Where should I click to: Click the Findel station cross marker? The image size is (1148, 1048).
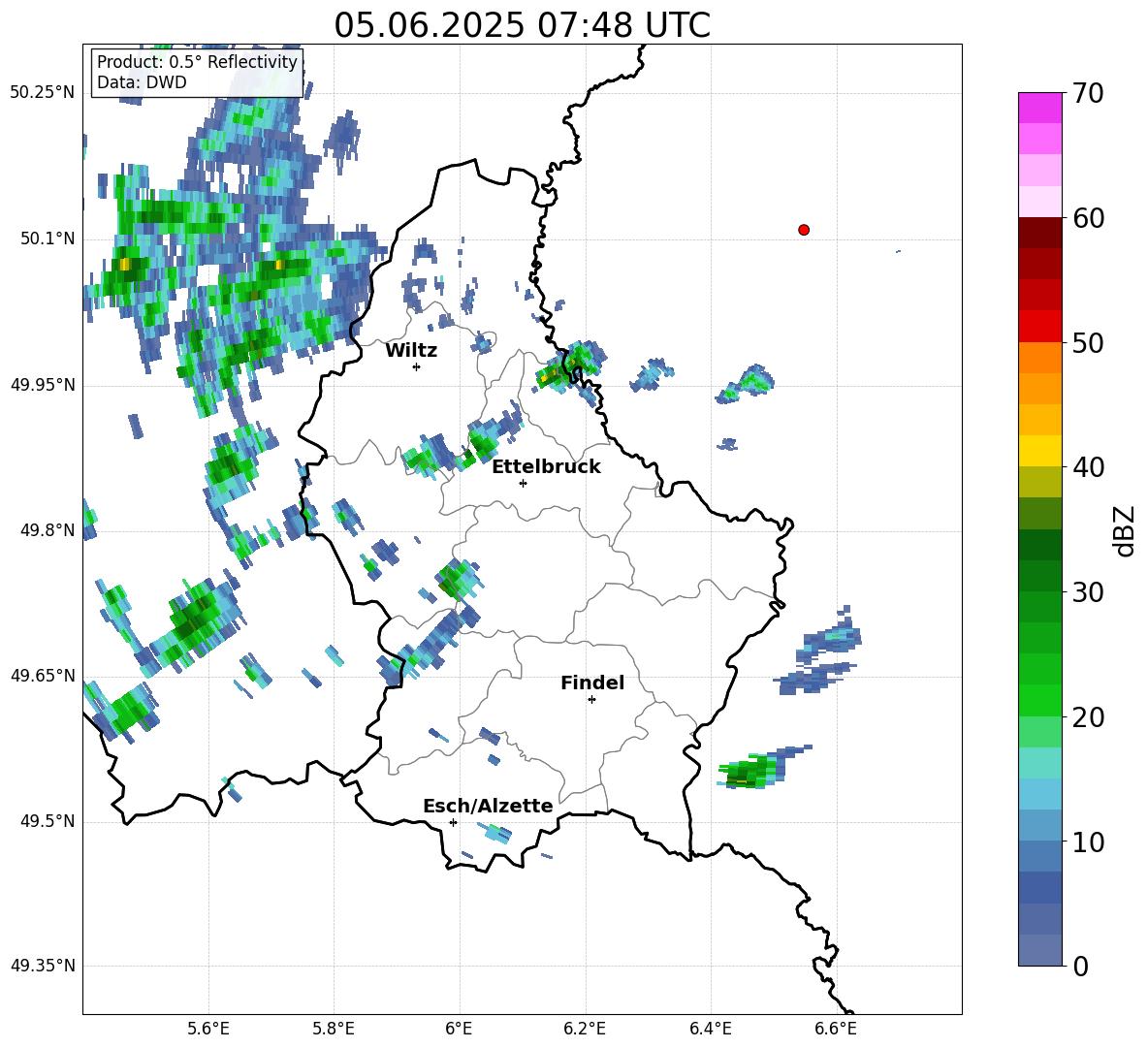click(x=591, y=700)
